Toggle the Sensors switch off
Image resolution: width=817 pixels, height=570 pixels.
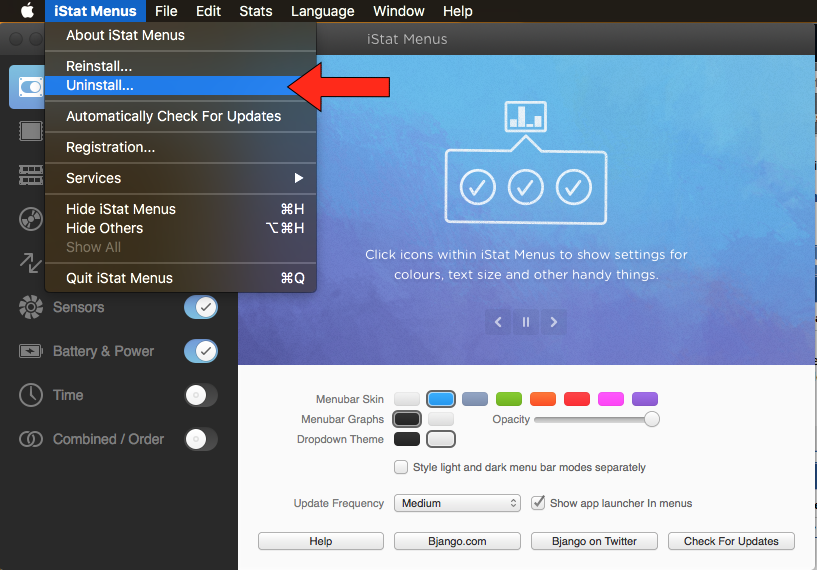pos(201,307)
